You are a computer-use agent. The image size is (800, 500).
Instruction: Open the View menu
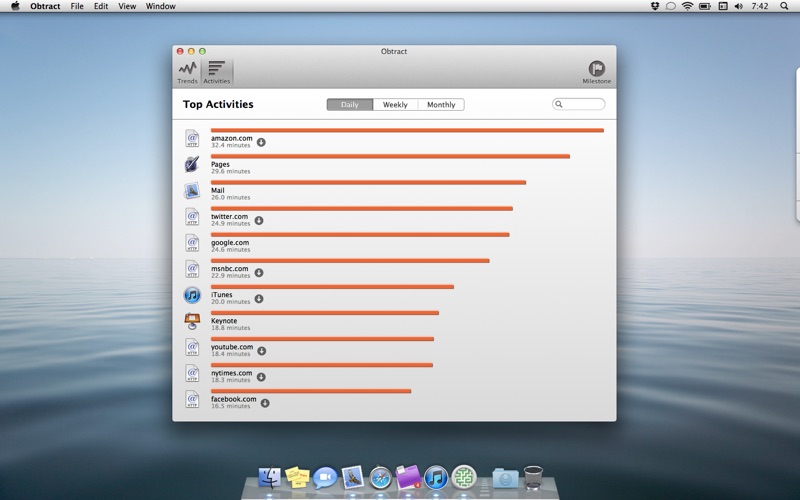pos(127,6)
